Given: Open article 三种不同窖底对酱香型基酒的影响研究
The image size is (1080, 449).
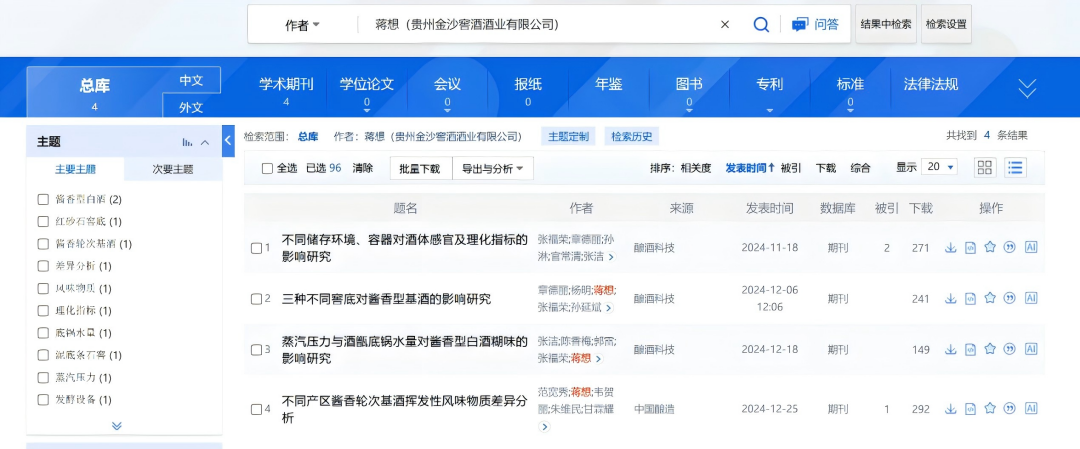Looking at the screenshot, I should 386,299.
